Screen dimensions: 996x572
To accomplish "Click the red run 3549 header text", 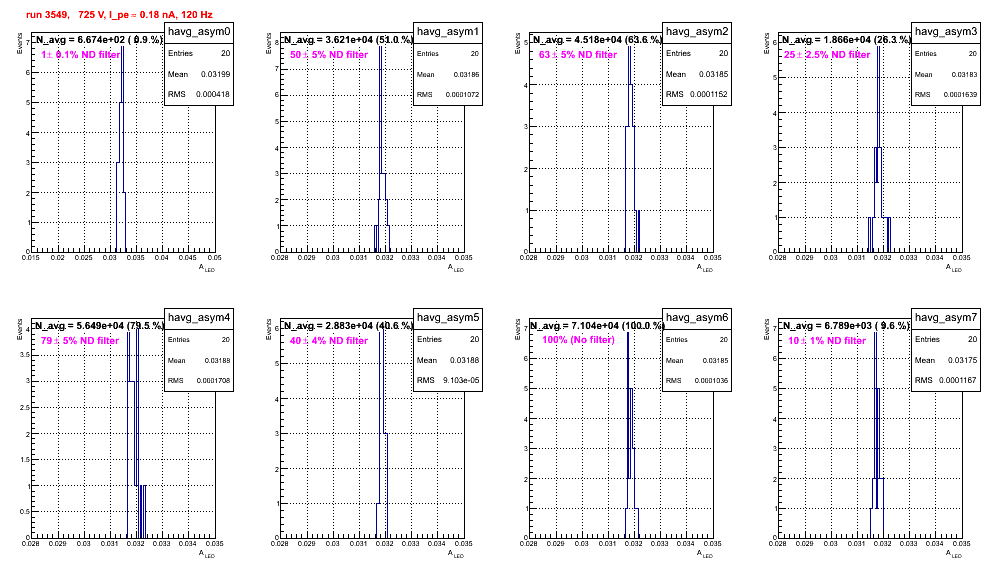I will coord(119,14).
